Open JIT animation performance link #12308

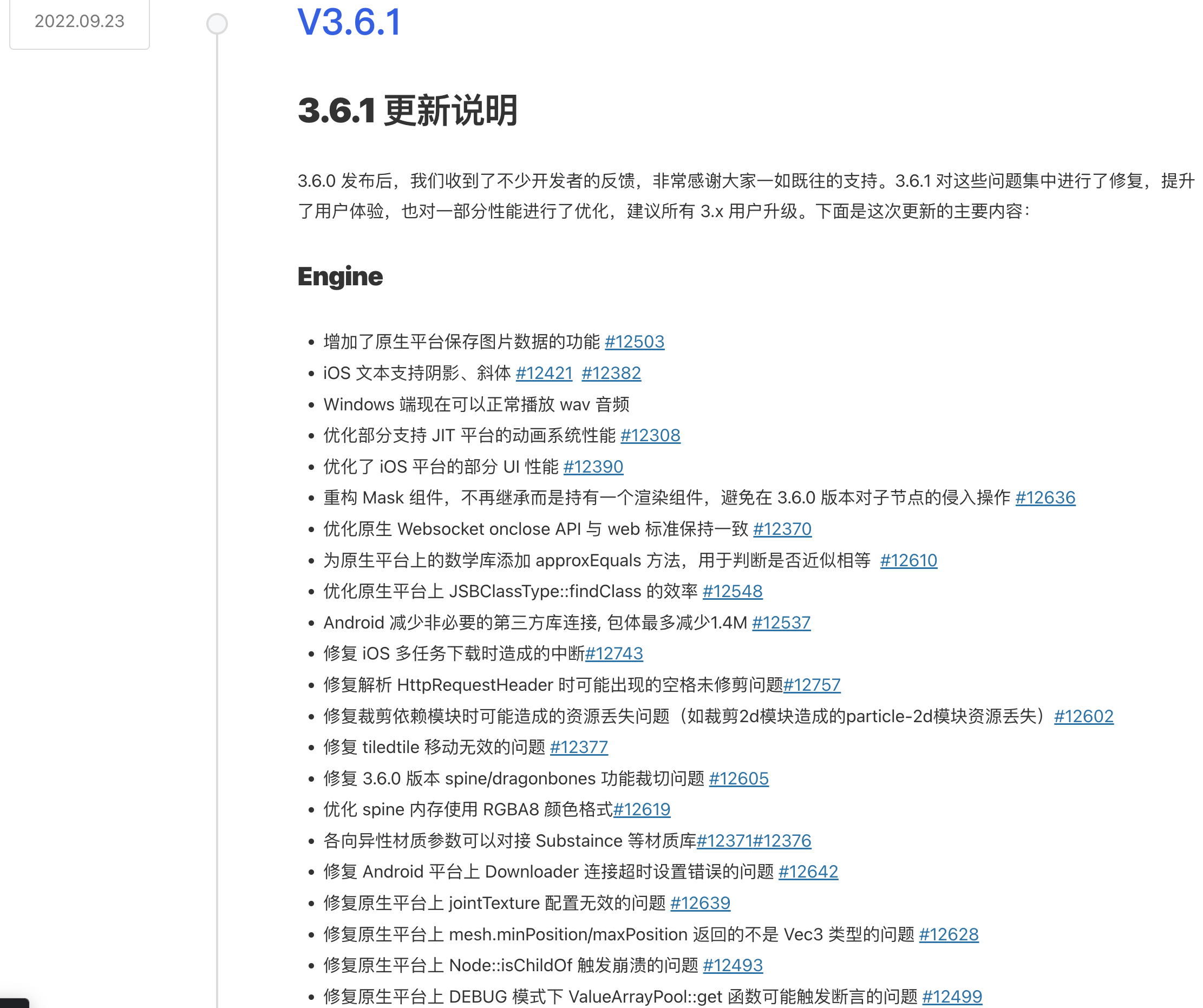(x=650, y=436)
